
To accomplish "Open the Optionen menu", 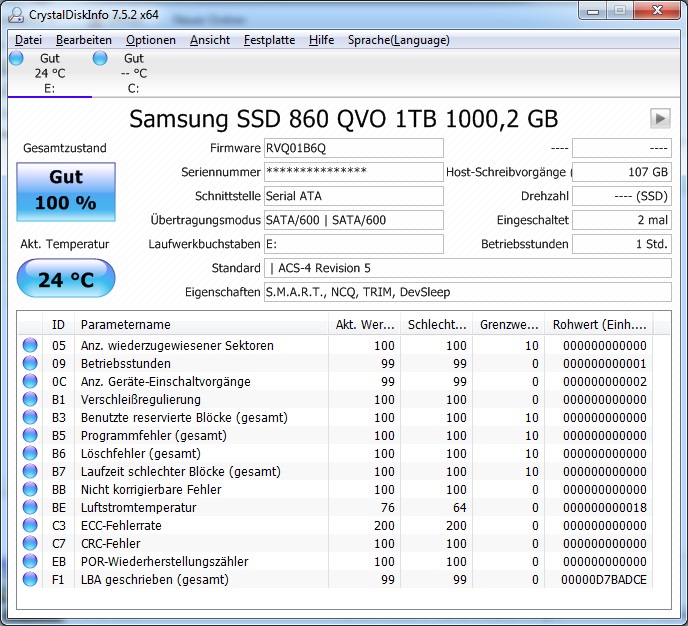I will pyautogui.click(x=150, y=40).
